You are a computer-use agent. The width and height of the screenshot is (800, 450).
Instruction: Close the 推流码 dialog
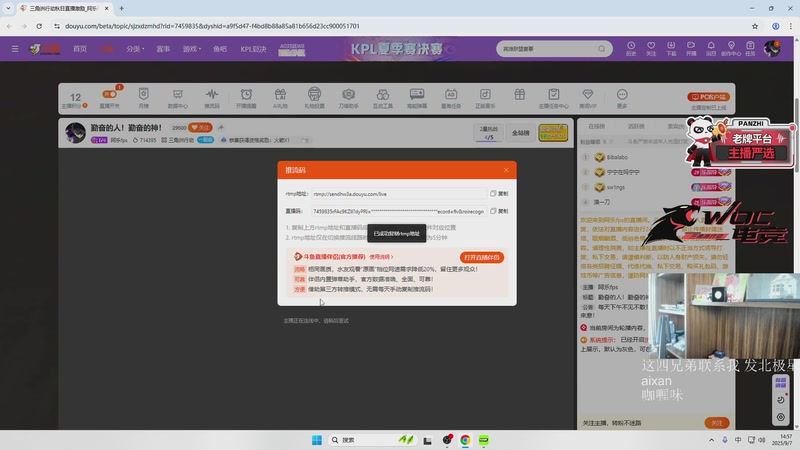(506, 170)
